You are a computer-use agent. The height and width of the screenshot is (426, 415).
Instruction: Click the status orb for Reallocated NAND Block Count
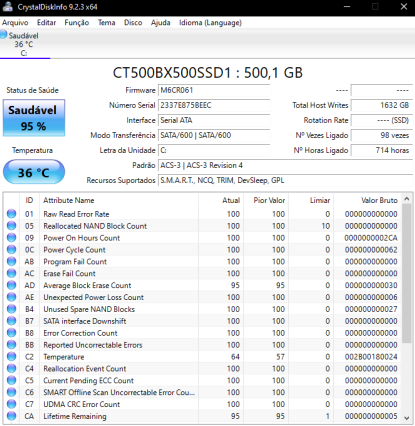(x=11, y=226)
